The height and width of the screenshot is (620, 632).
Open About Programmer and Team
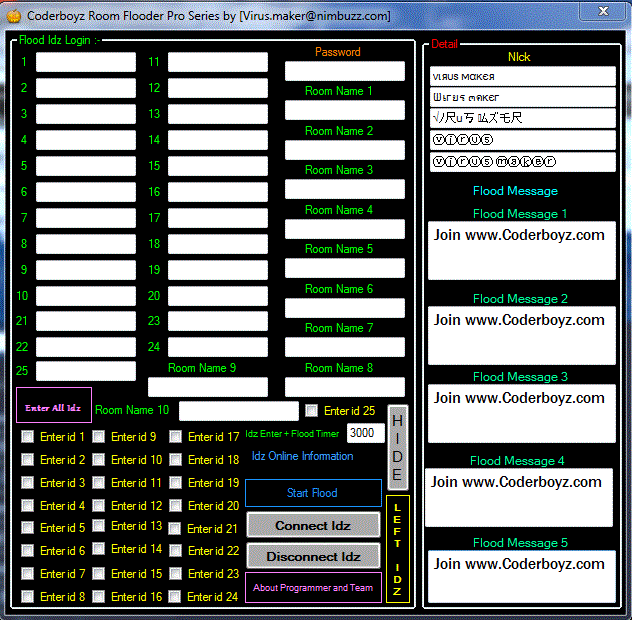[313, 587]
